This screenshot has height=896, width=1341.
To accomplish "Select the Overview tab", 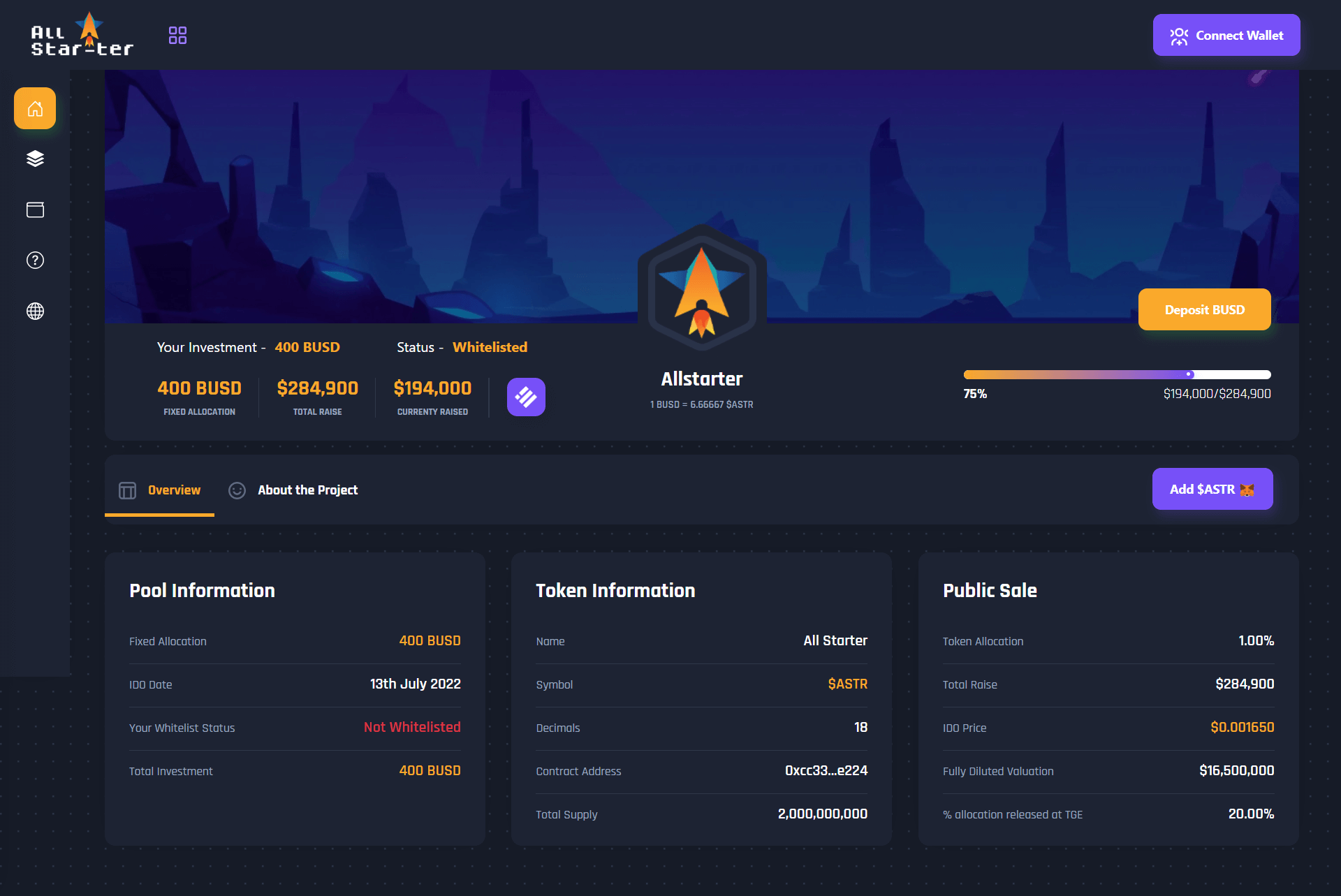I will coord(173,490).
